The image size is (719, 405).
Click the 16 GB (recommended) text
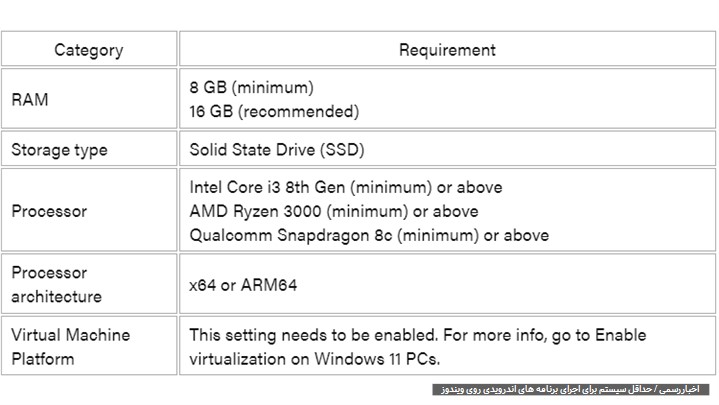coord(274,111)
